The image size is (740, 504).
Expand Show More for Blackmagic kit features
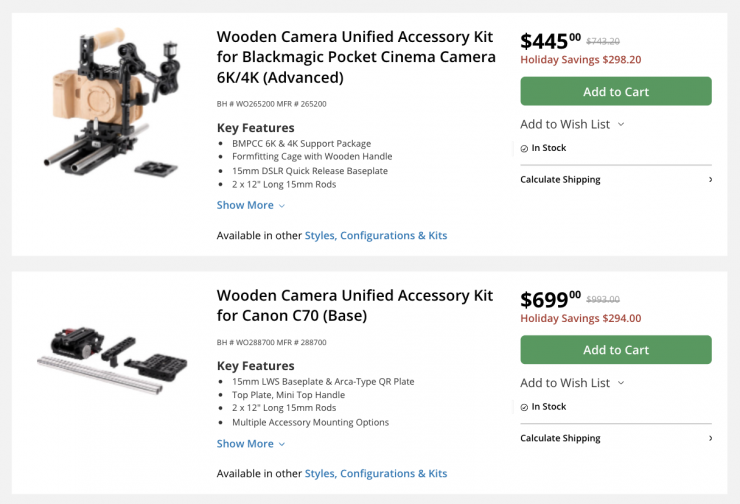251,205
